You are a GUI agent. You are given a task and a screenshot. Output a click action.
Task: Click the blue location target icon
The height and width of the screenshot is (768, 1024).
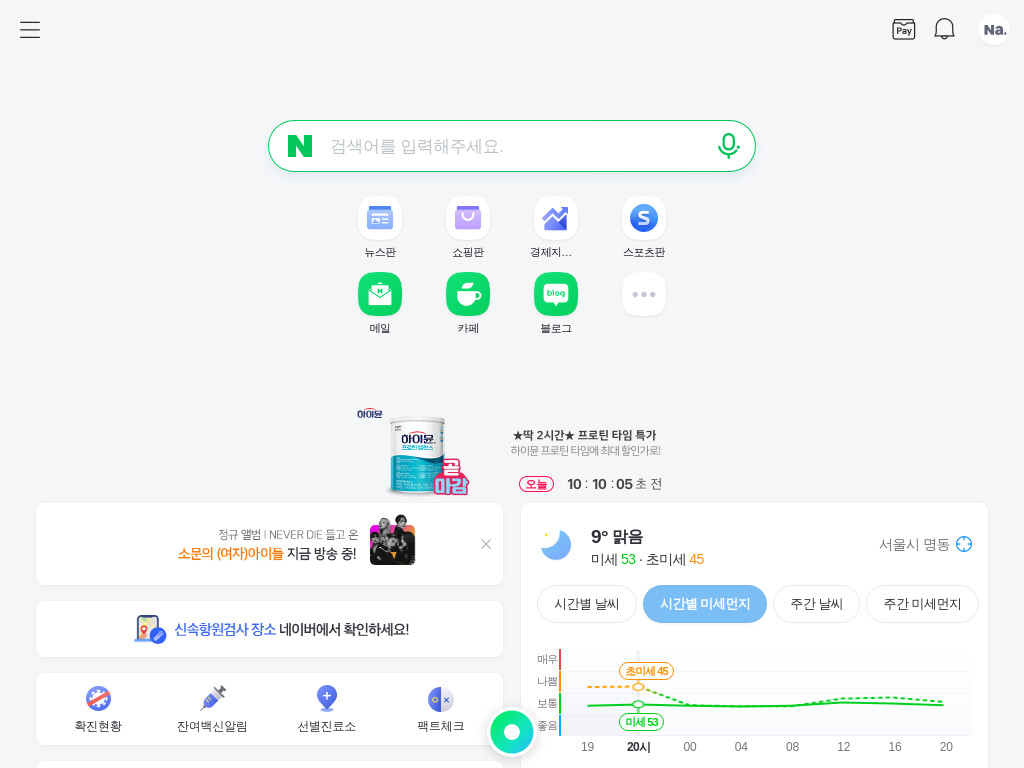click(964, 544)
